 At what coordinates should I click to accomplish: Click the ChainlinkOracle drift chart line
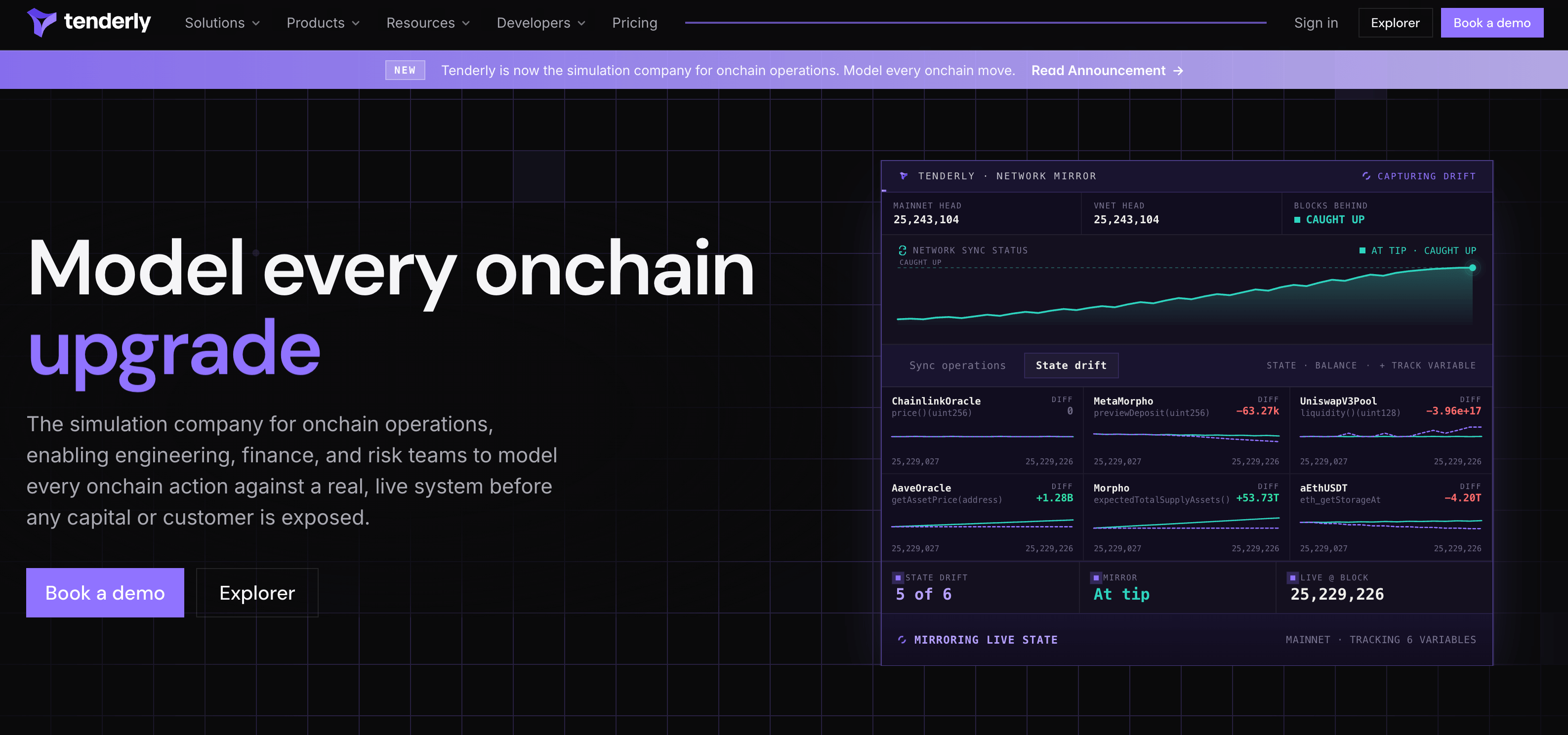(x=983, y=436)
